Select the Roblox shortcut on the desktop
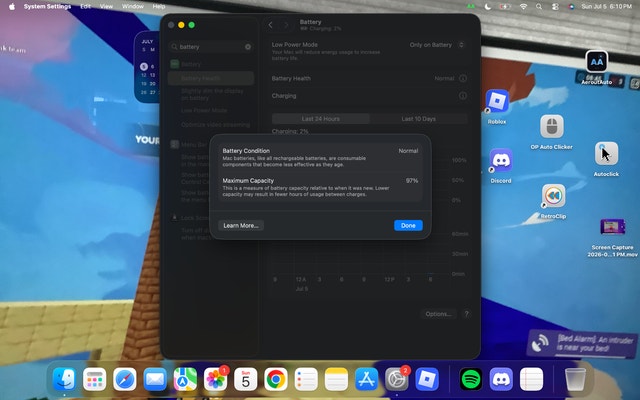The width and height of the screenshot is (640, 400). coord(497,102)
